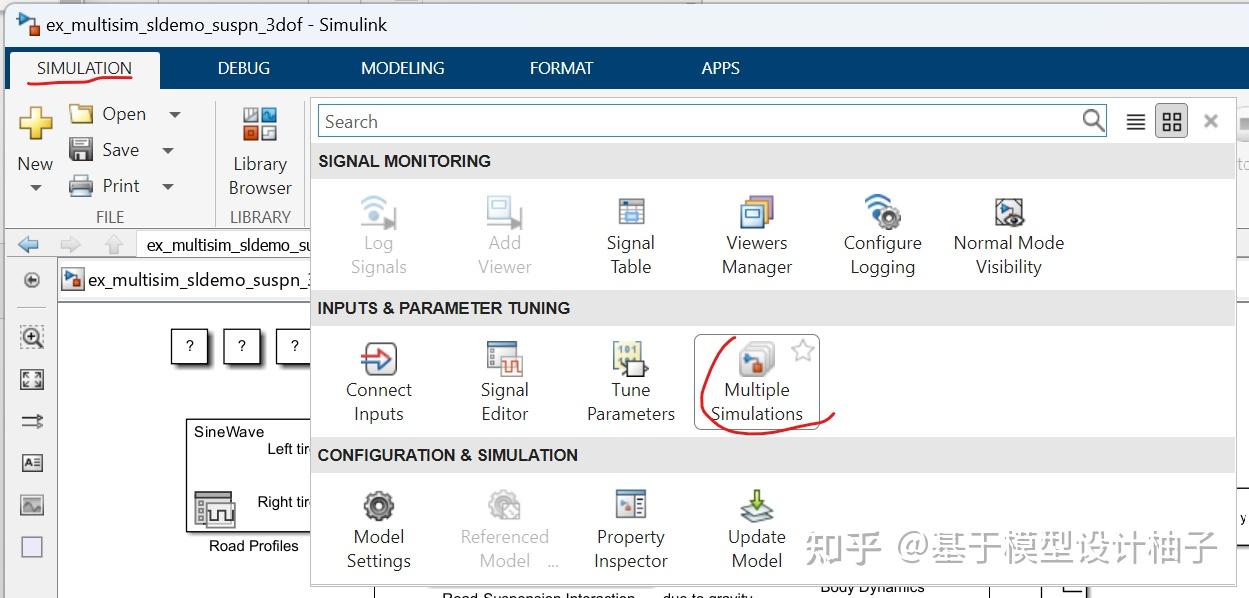Open the Viewers Manager
The height and width of the screenshot is (598, 1249).
[756, 235]
